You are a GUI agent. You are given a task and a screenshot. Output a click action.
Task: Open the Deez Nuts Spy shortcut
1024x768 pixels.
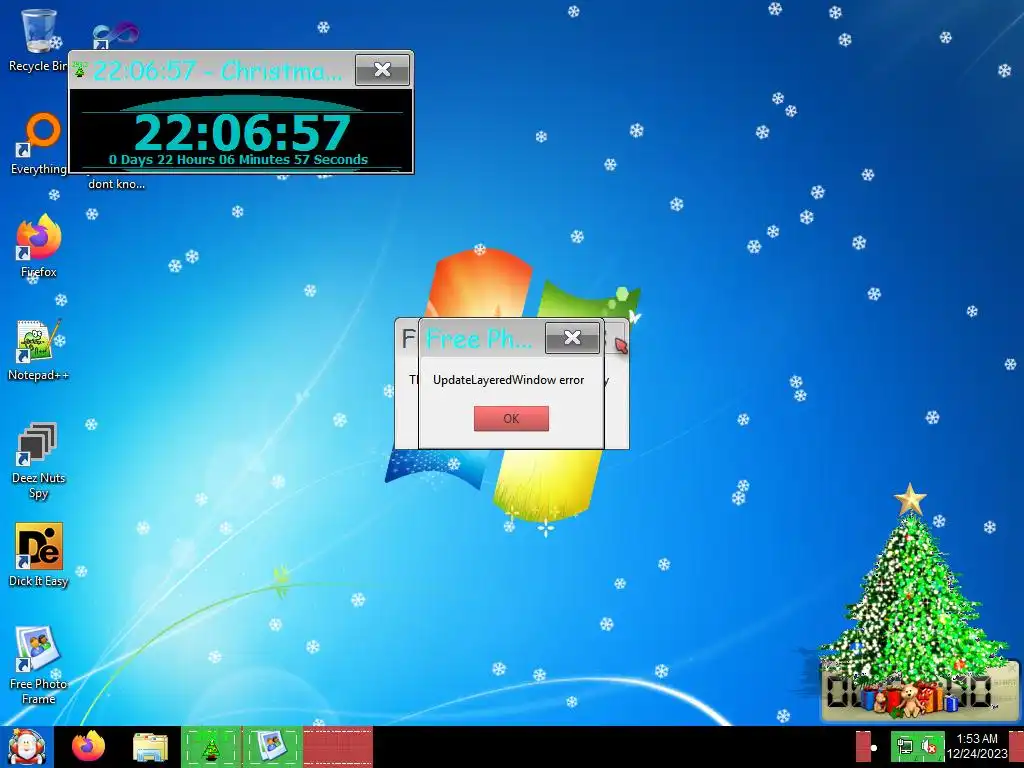39,460
